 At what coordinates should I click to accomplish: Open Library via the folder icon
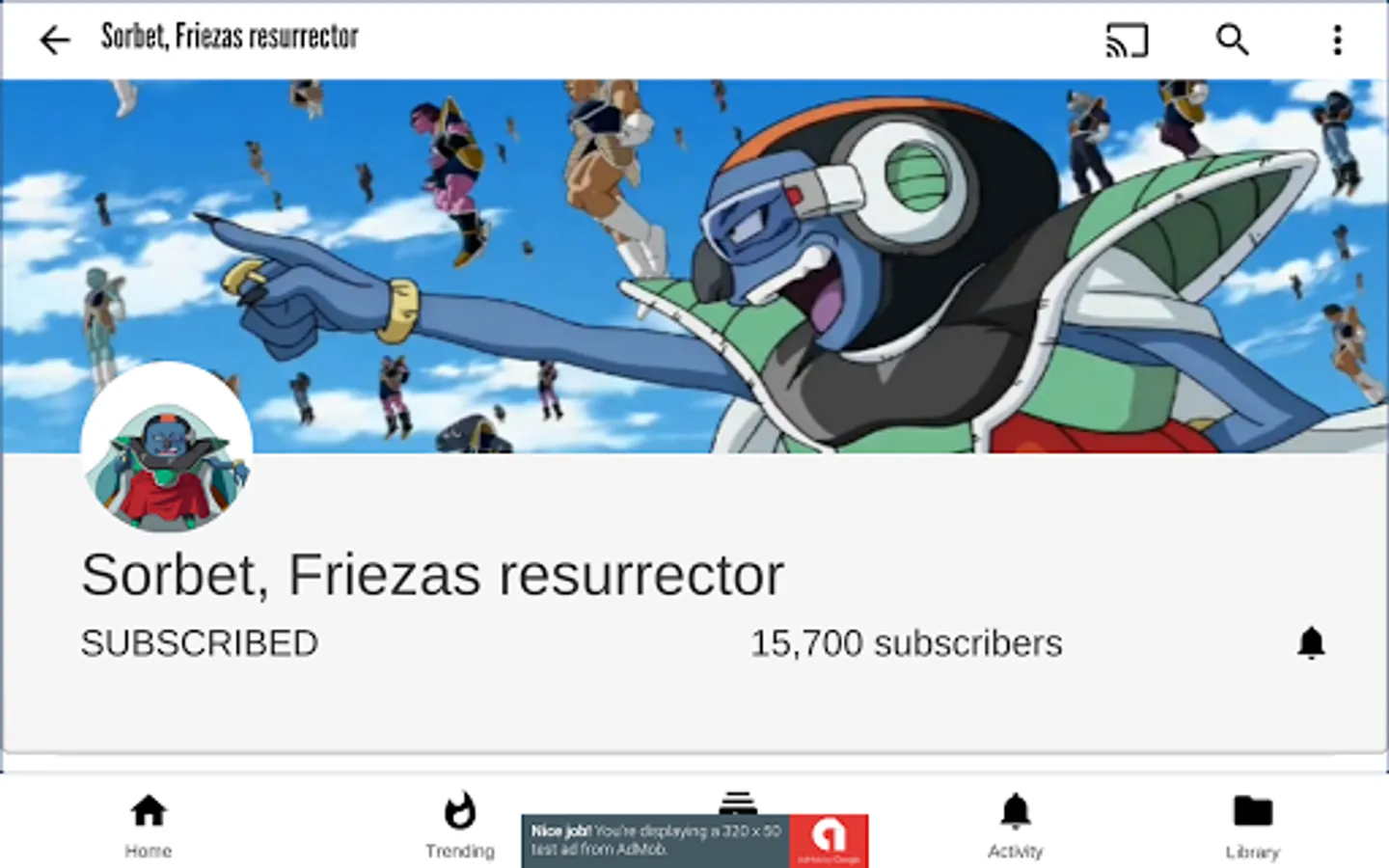[x=1253, y=811]
